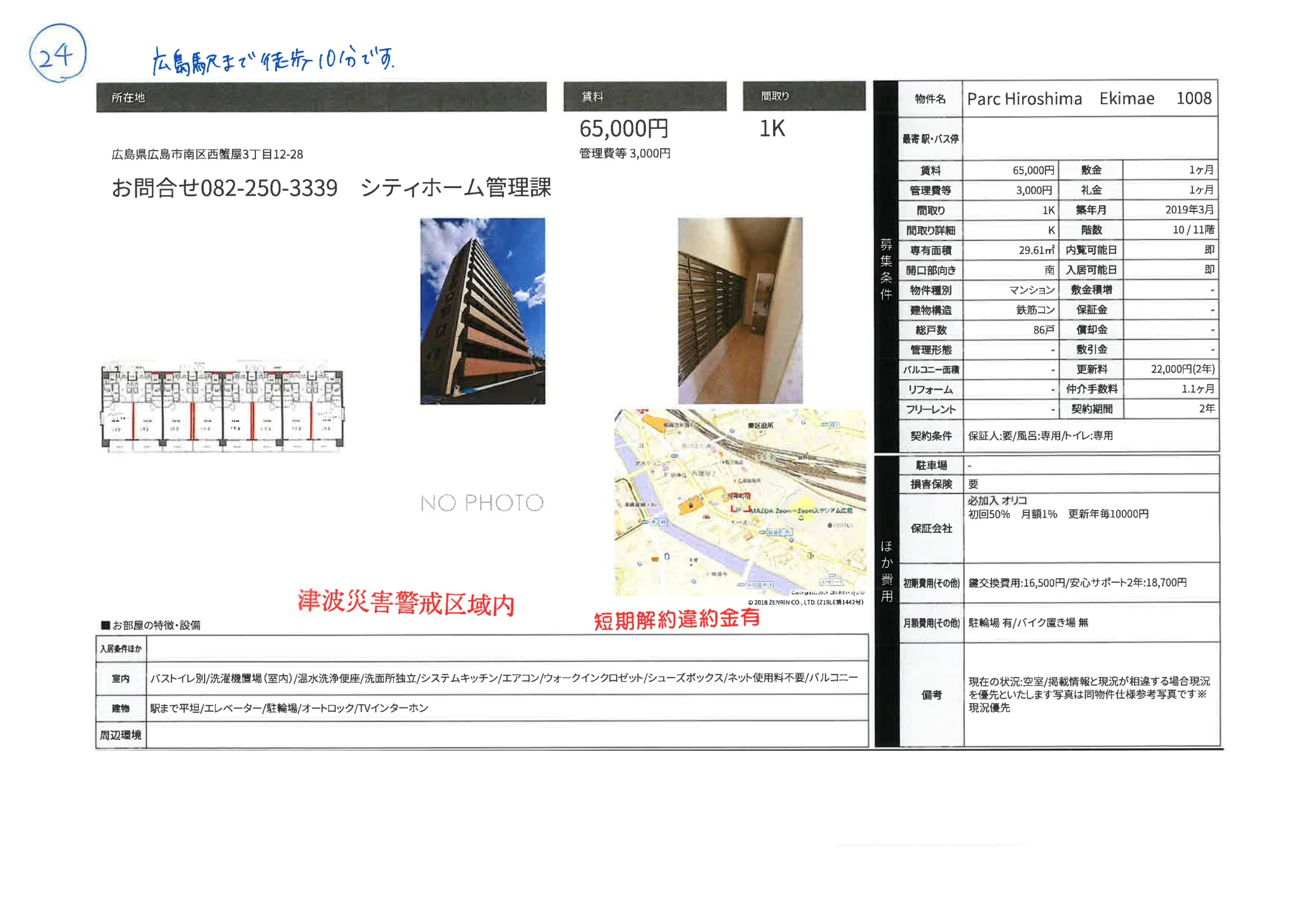Select the 入居条件ほか row label
This screenshot has height=924, width=1306.
click(121, 649)
